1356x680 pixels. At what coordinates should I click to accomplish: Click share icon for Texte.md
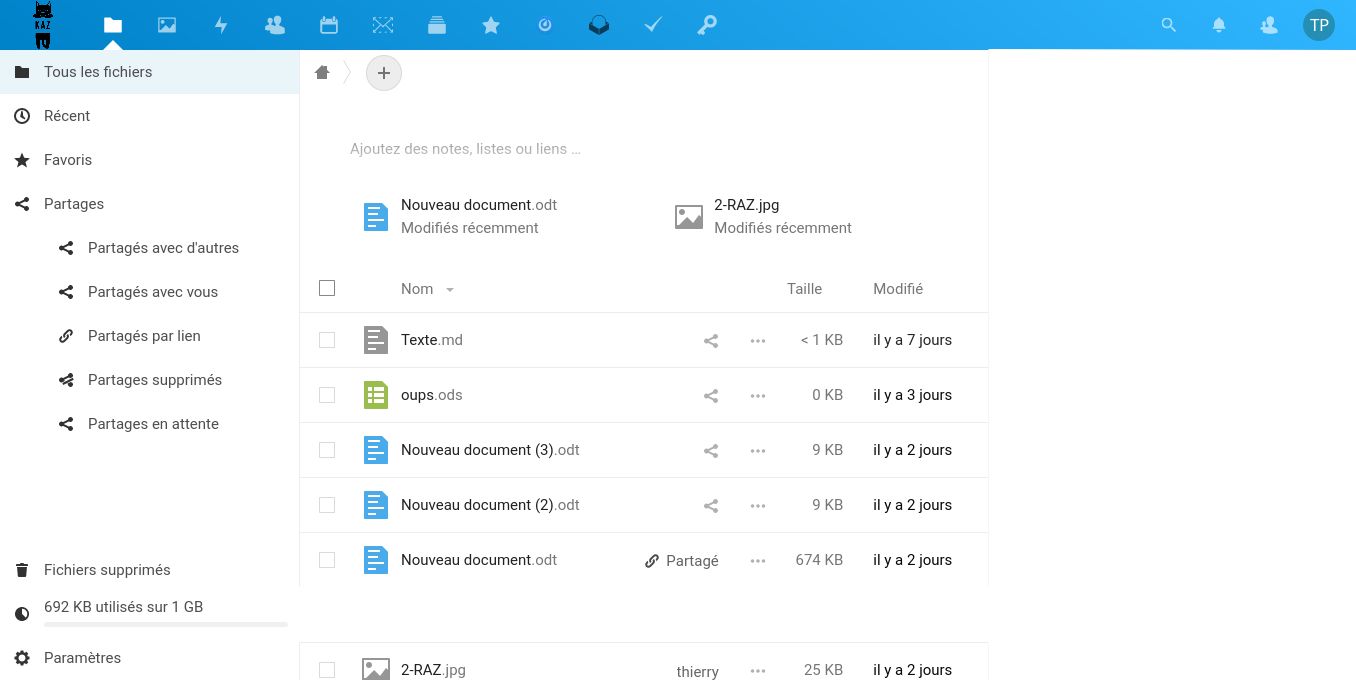tap(711, 341)
